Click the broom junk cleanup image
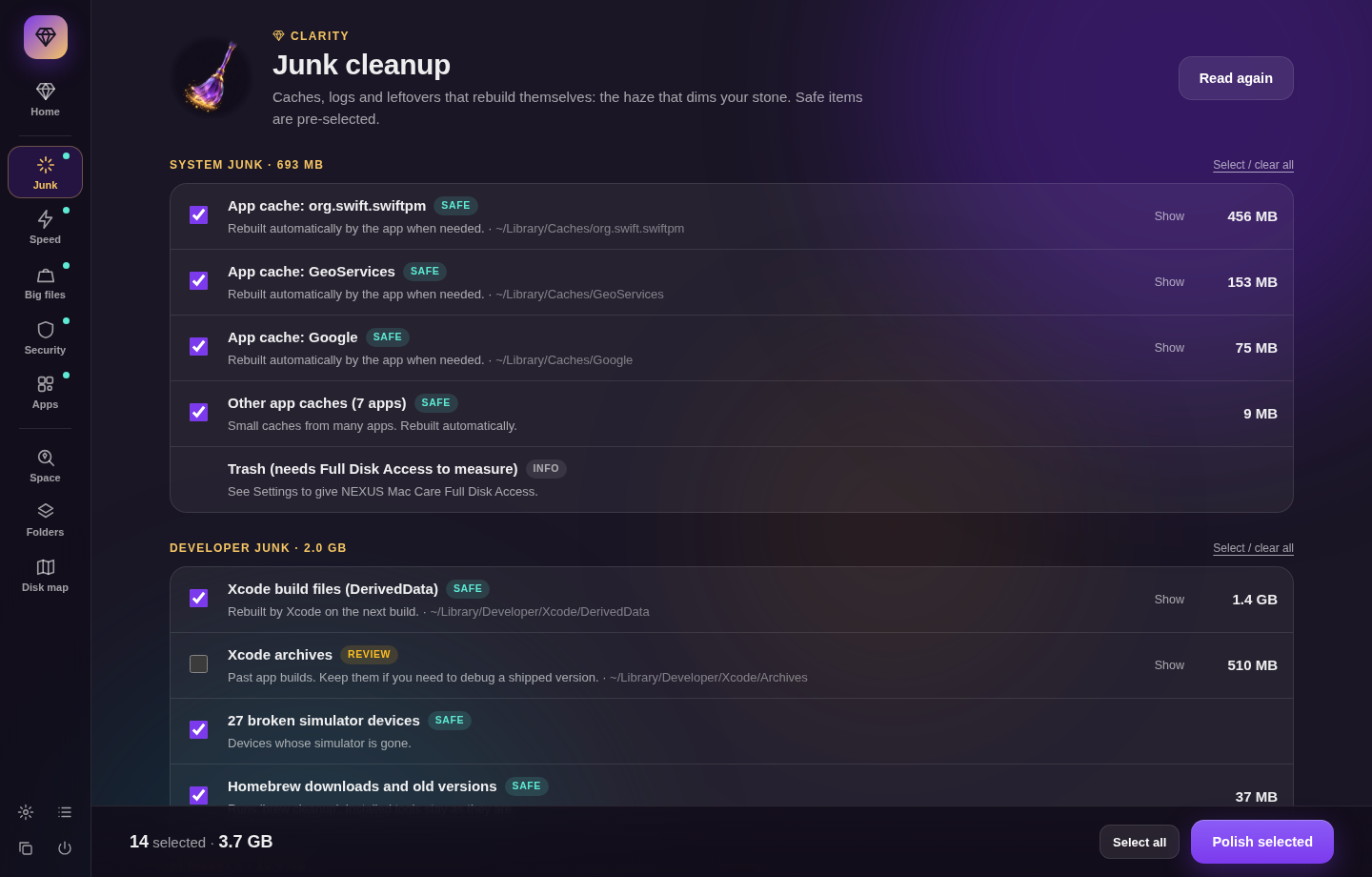1372x877 pixels. coord(212,77)
